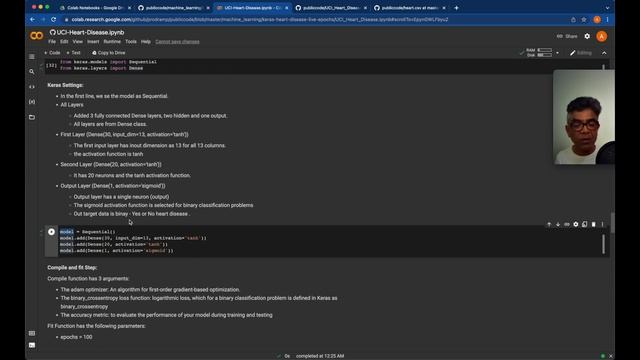The width and height of the screenshot is (640, 360).
Task: Click the model = Sequential() code line
Action: click(88, 232)
